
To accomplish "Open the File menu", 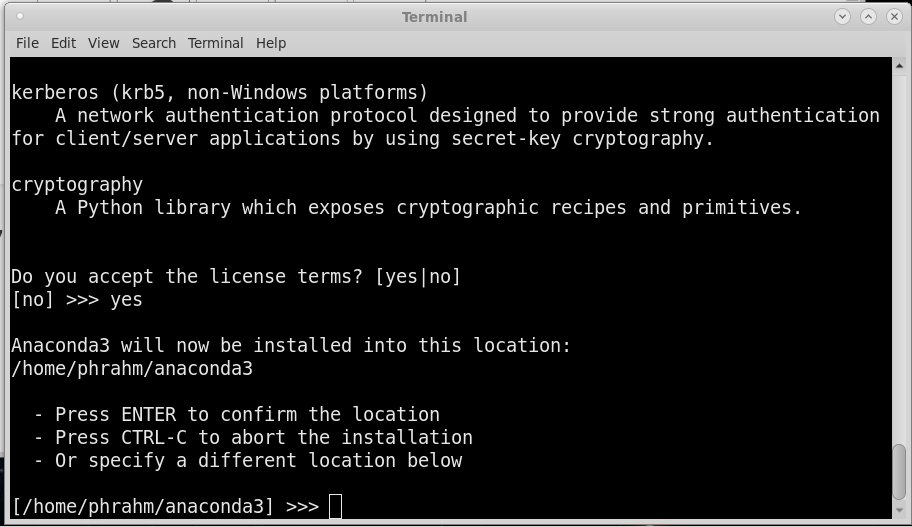I will [x=27, y=43].
